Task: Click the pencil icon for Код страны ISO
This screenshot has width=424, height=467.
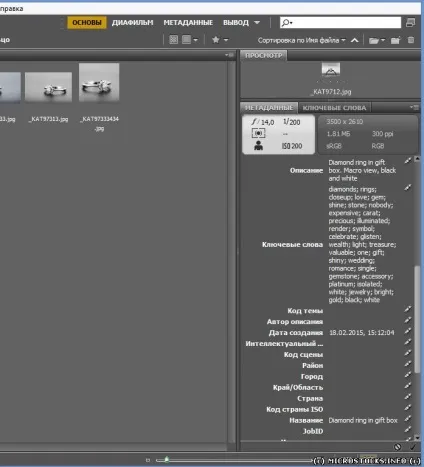Action: (x=408, y=408)
